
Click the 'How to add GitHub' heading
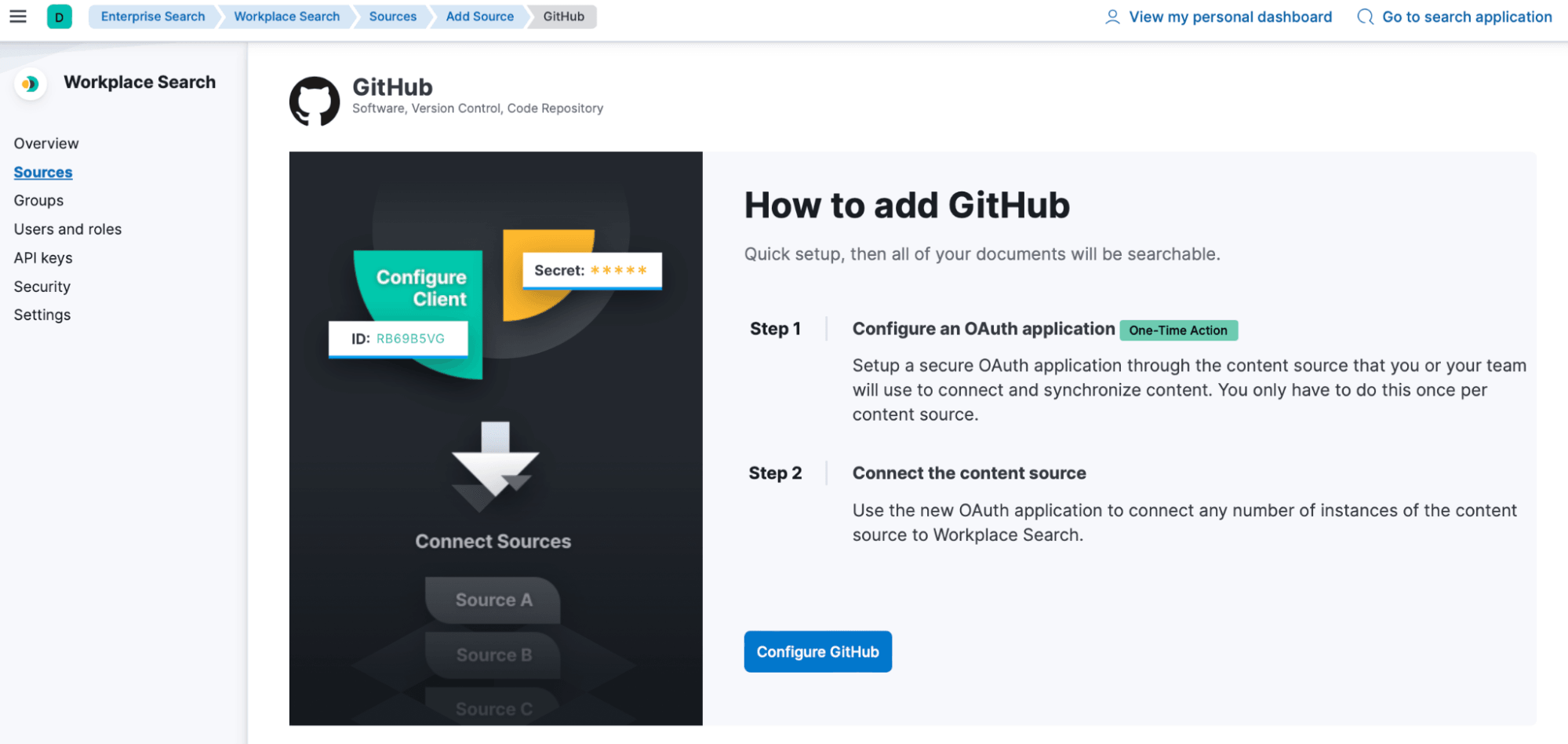tap(907, 206)
